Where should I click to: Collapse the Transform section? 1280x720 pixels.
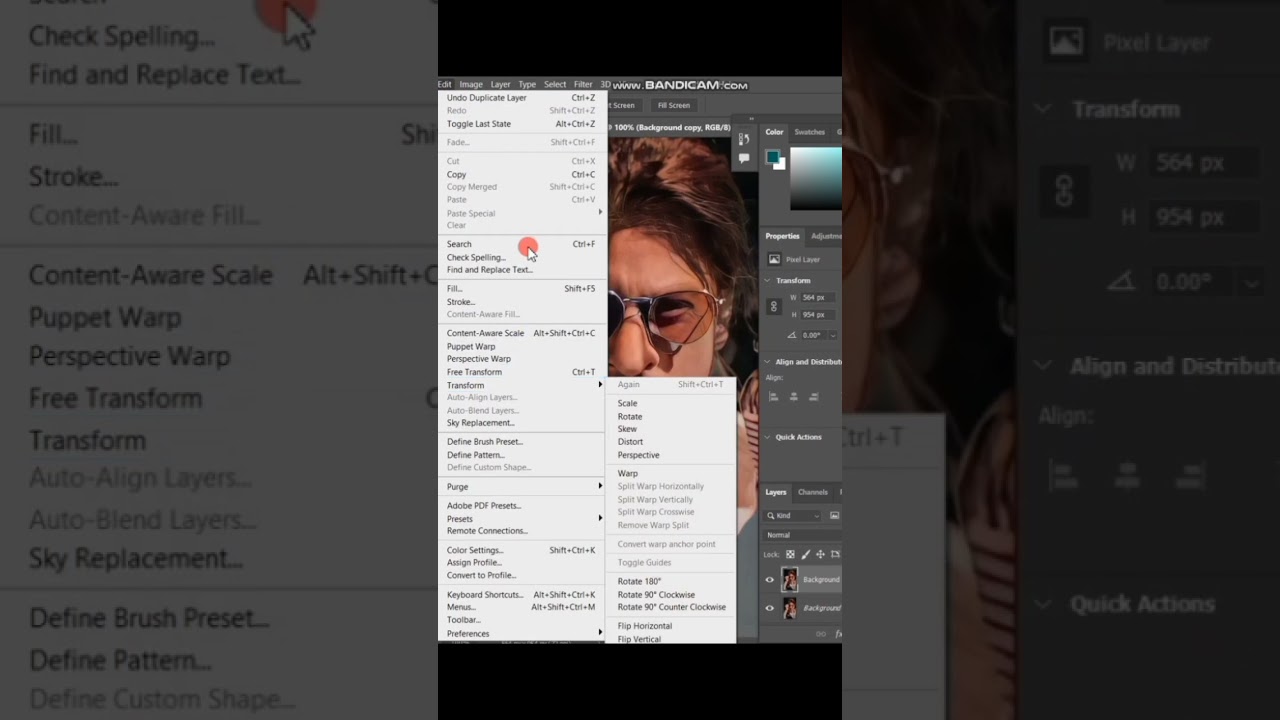click(768, 280)
